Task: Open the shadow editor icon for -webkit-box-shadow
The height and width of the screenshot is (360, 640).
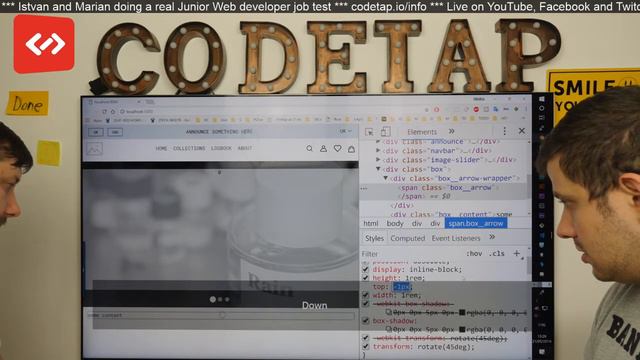Action: [x=389, y=312]
